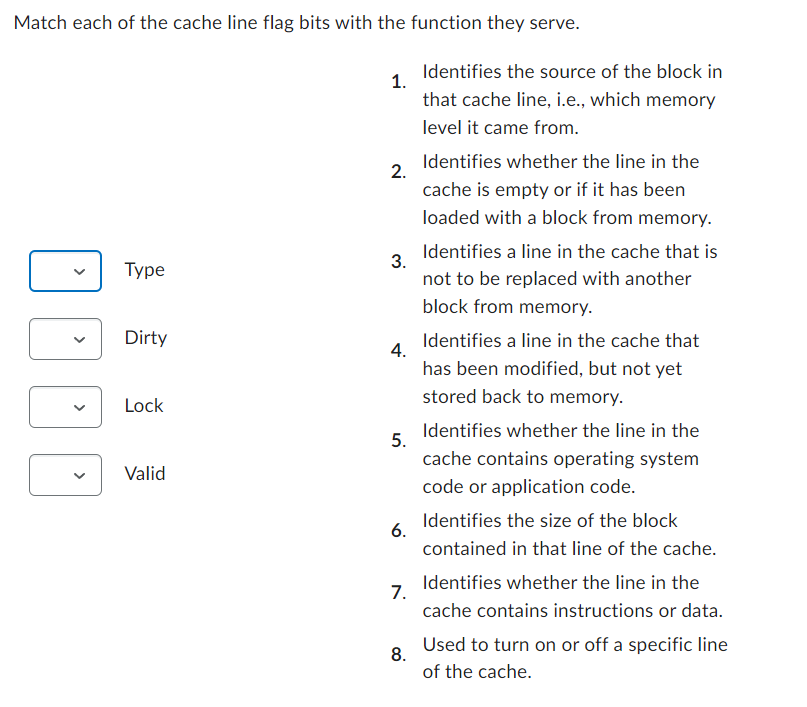Click answer option 8 about turning line on
The image size is (807, 707).
pos(571,658)
